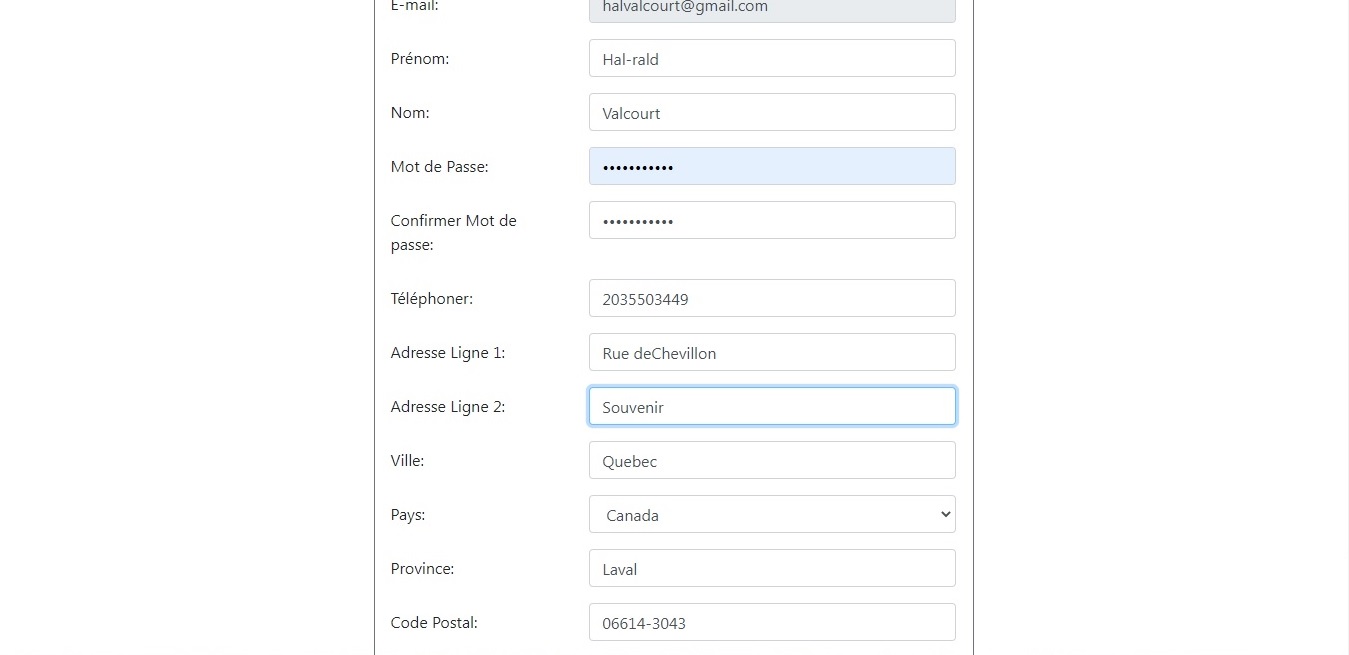Click the 'Ville:' label text
1349x655 pixels.
407,461
